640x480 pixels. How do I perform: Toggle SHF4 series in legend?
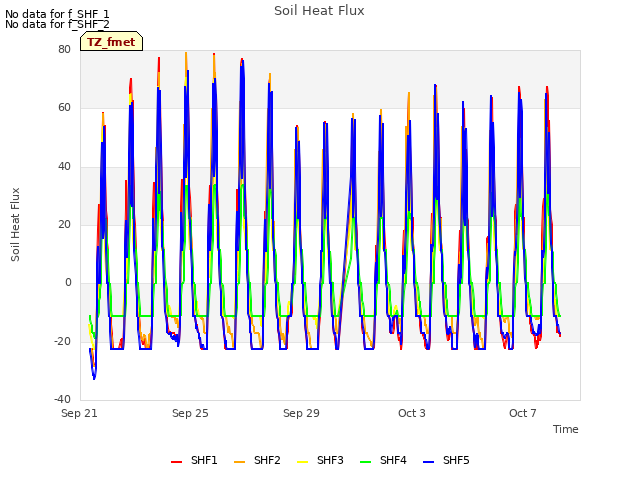tap(383, 460)
